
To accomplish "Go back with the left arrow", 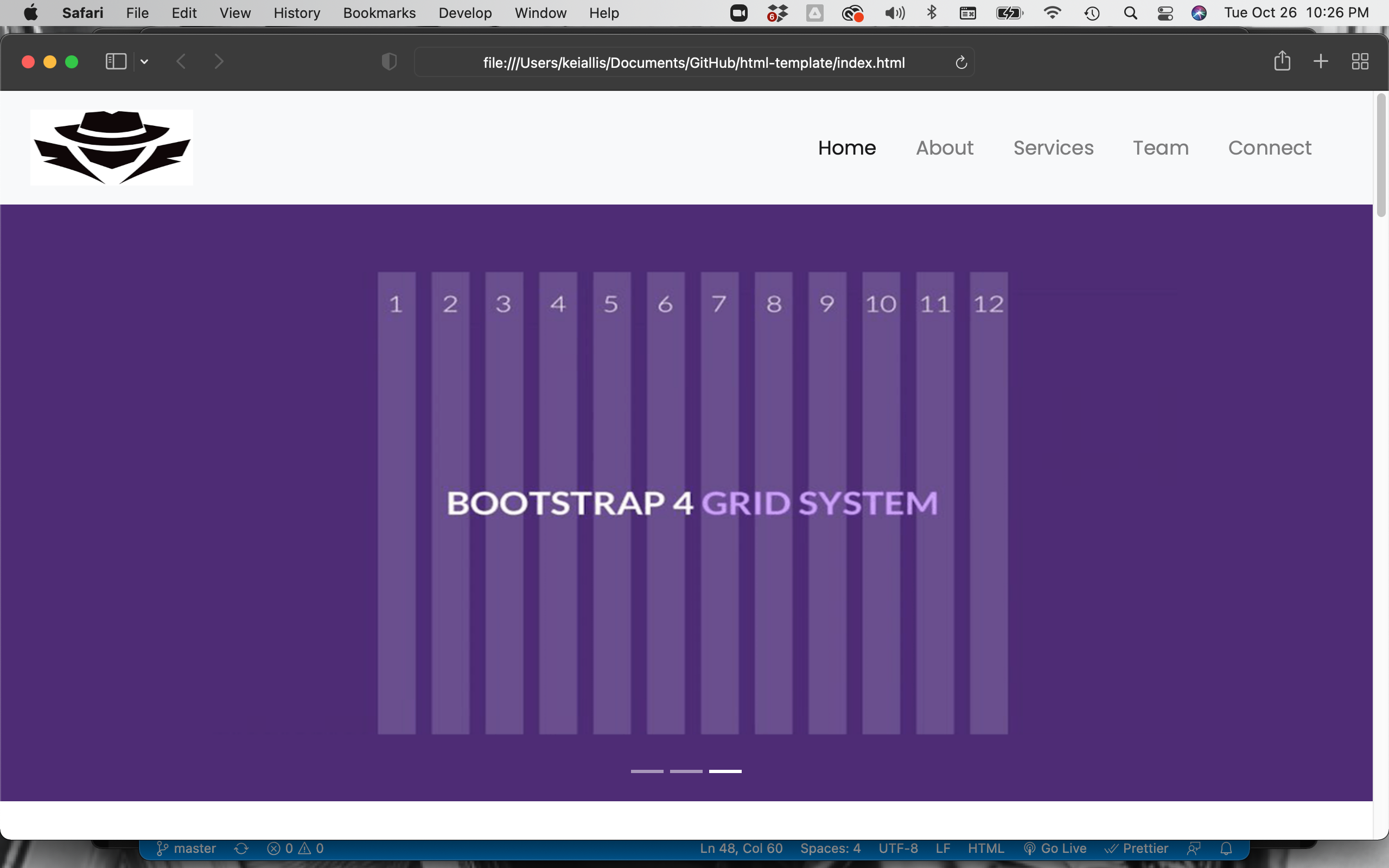I will [x=181, y=61].
